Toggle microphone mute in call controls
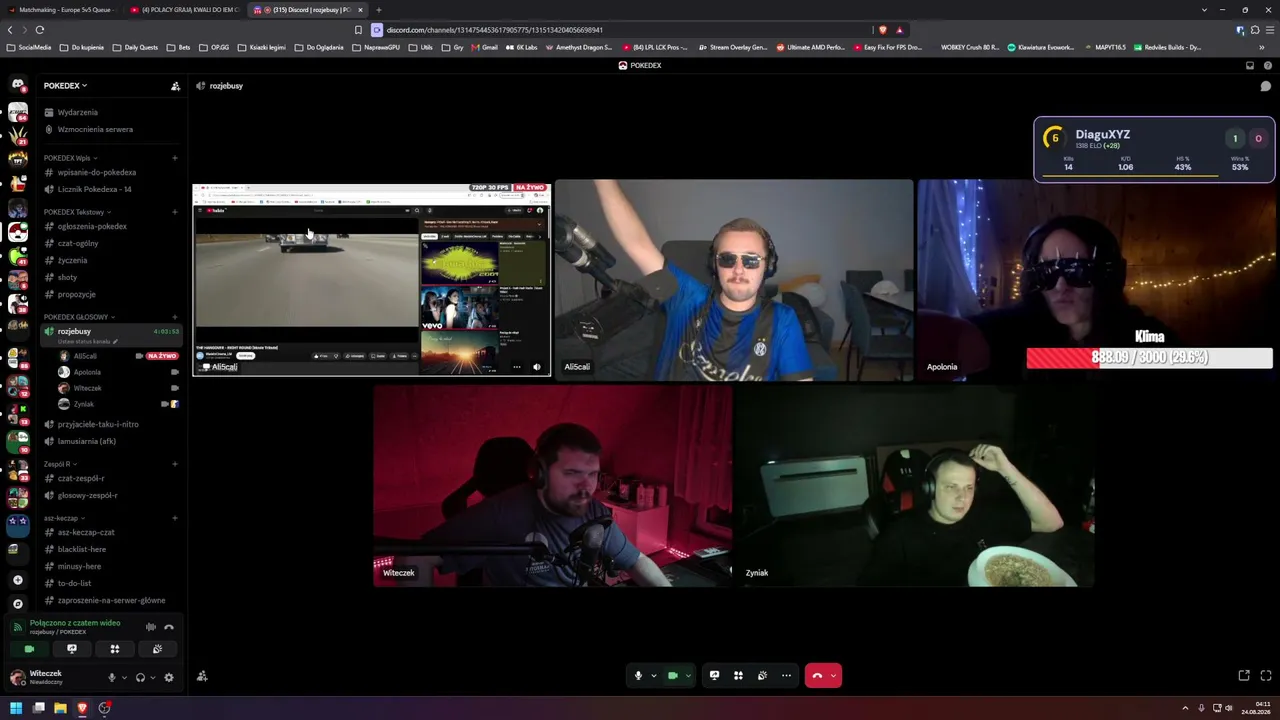1280x720 pixels. click(638, 676)
